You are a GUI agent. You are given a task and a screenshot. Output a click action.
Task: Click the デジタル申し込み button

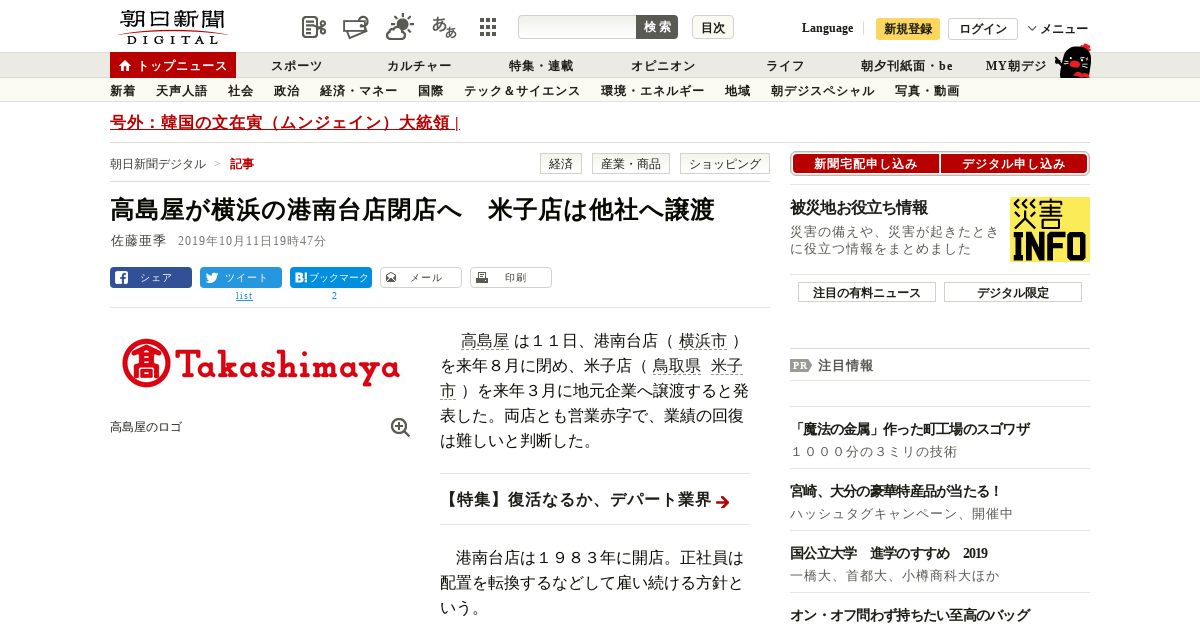coord(1014,164)
